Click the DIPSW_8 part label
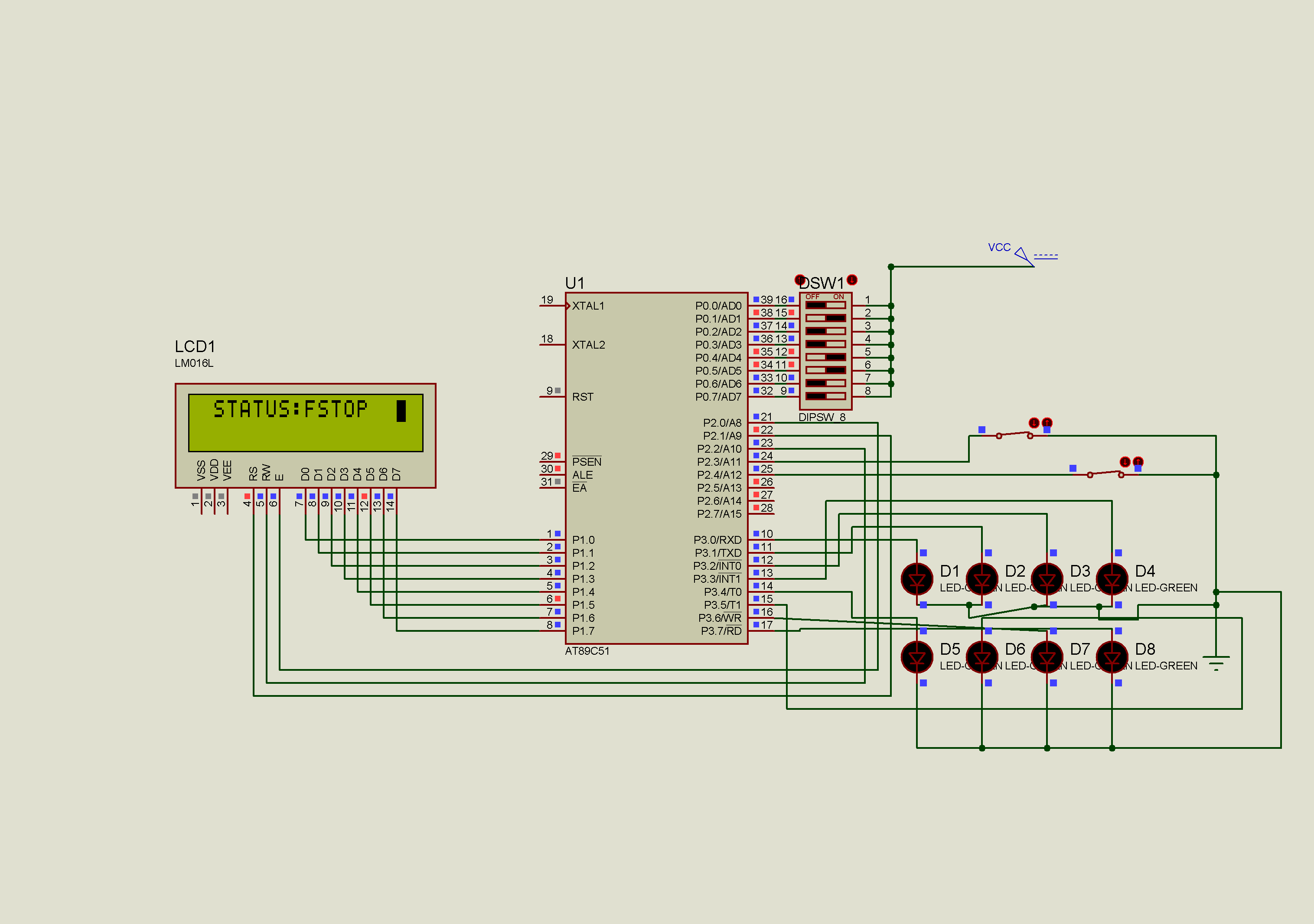This screenshot has width=1314, height=924. [x=822, y=418]
